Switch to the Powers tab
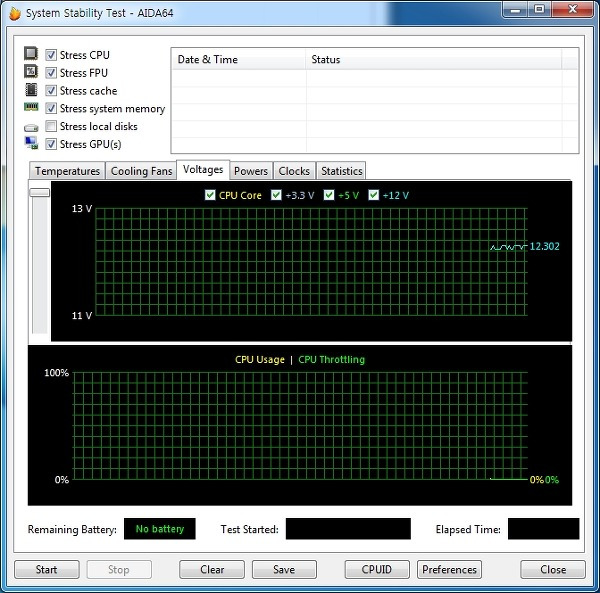This screenshot has width=600, height=593. pyautogui.click(x=251, y=171)
